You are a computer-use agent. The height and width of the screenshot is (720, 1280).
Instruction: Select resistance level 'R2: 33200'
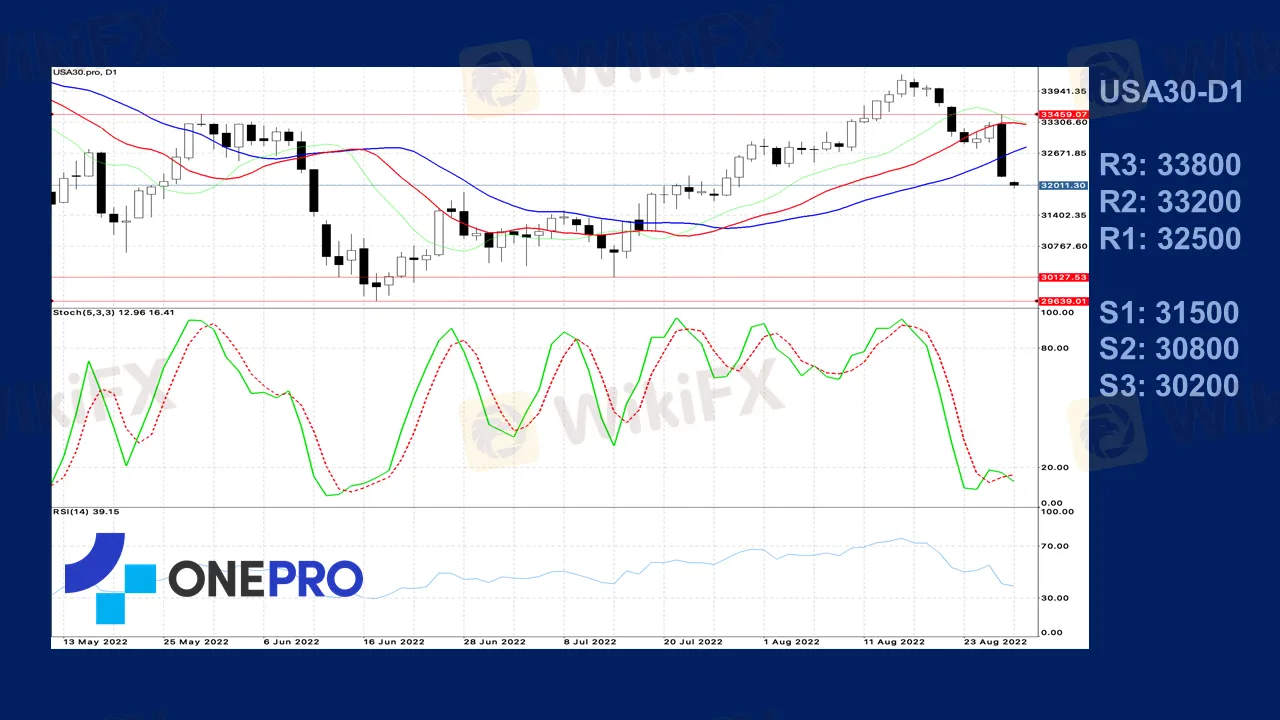point(1170,202)
